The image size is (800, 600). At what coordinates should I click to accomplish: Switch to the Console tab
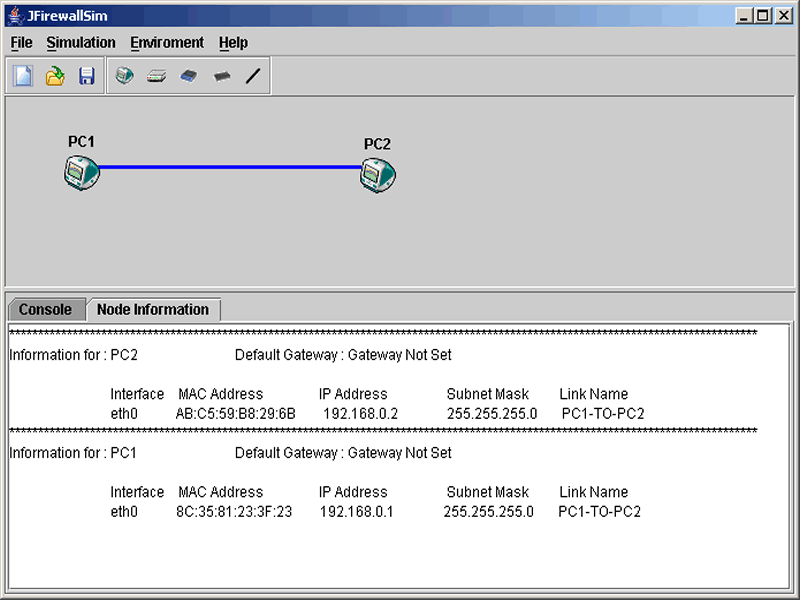(45, 310)
